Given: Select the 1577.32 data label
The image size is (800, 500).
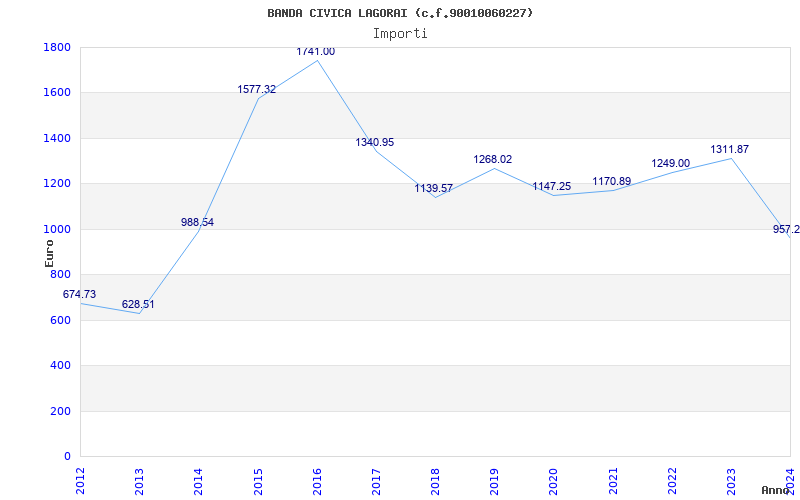Looking at the screenshot, I should (x=257, y=90).
